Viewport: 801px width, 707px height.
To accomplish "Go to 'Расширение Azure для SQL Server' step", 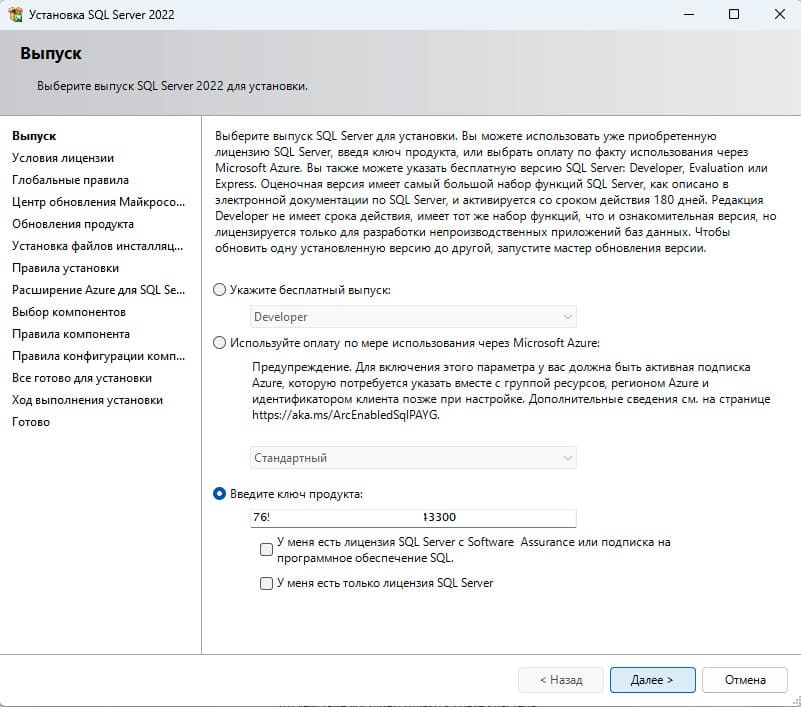I will coord(99,290).
